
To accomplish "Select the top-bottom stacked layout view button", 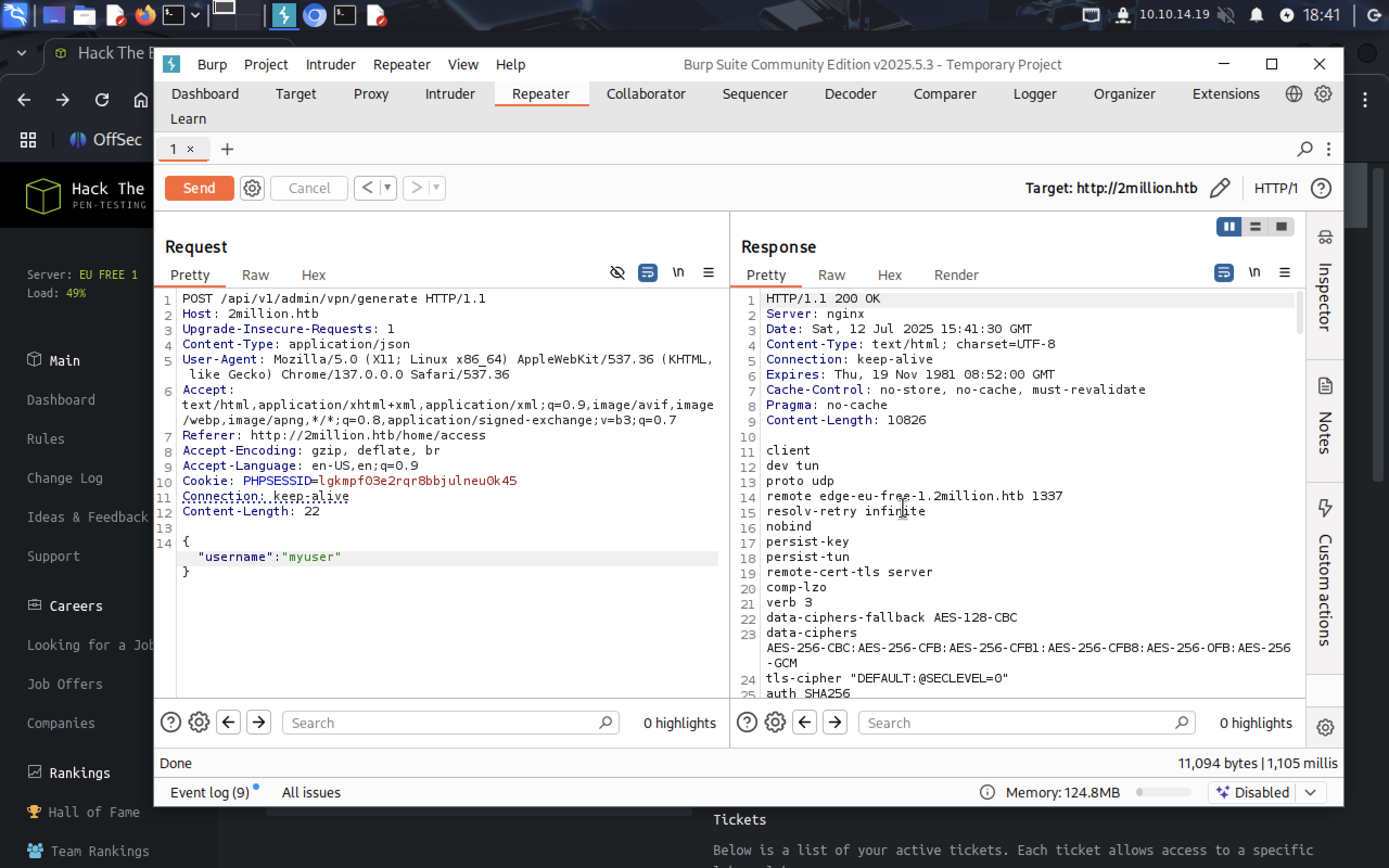I will (x=1256, y=227).
